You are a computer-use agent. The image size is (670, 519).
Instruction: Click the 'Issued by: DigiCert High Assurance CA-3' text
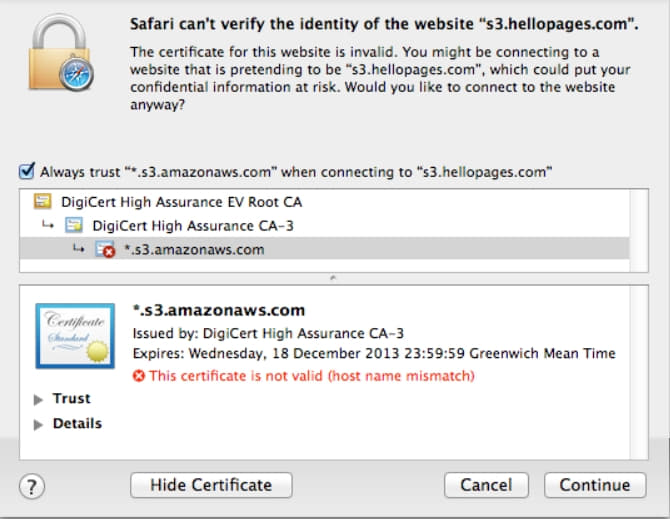click(x=268, y=333)
